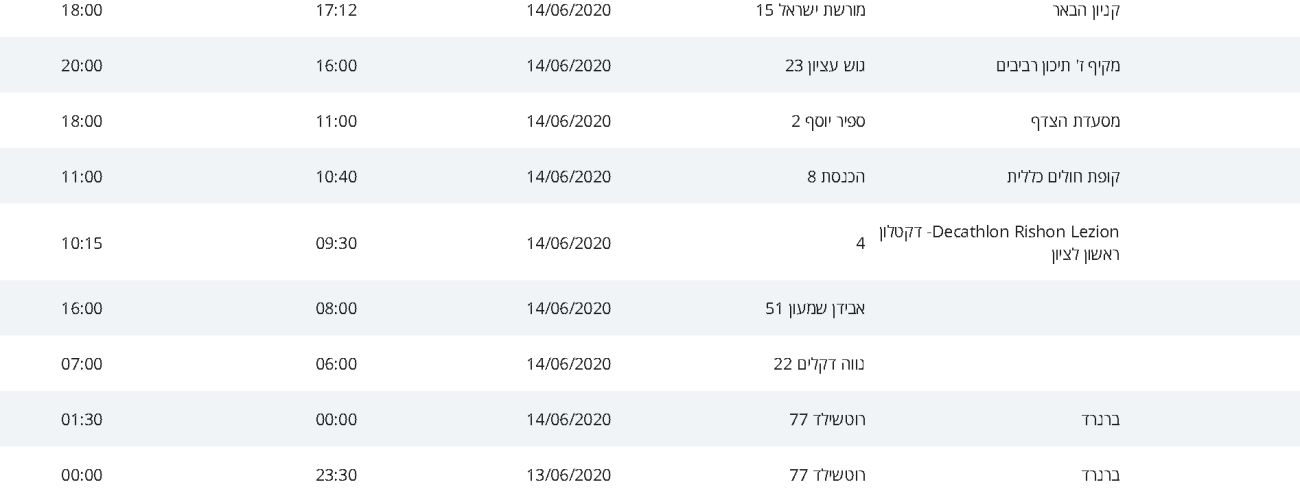This screenshot has width=1300, height=489.
Task: Click the Decathlon Rishon Lezion place name
Action: (x=999, y=243)
